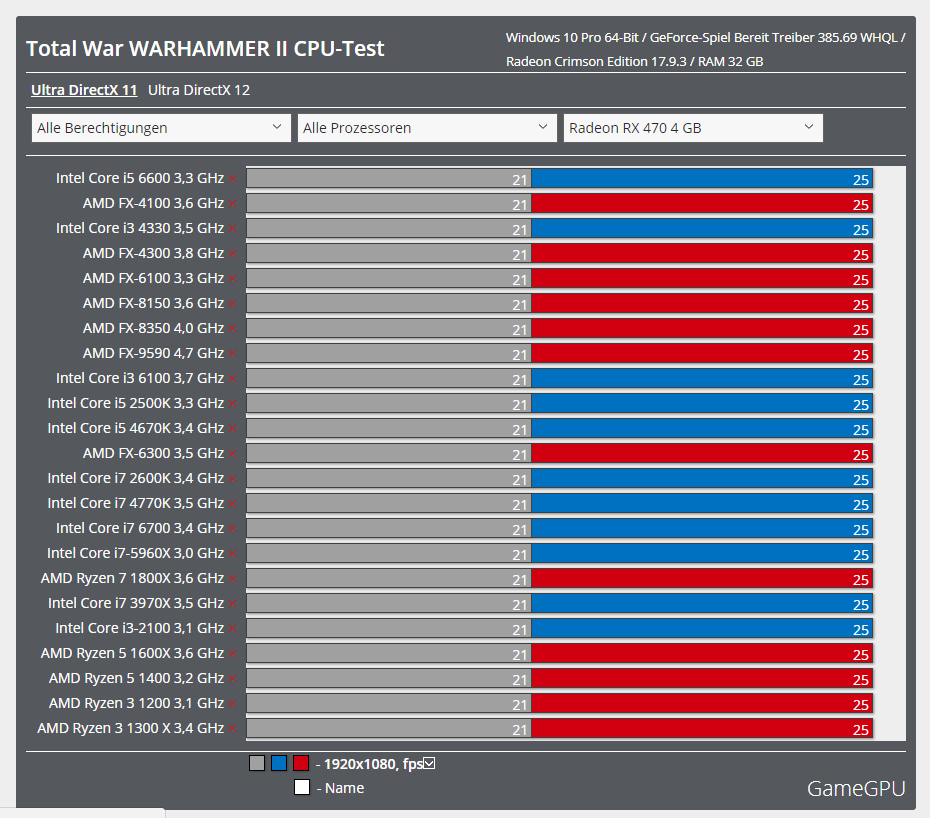
Task: Click the red legend color swatch
Action: [x=301, y=763]
